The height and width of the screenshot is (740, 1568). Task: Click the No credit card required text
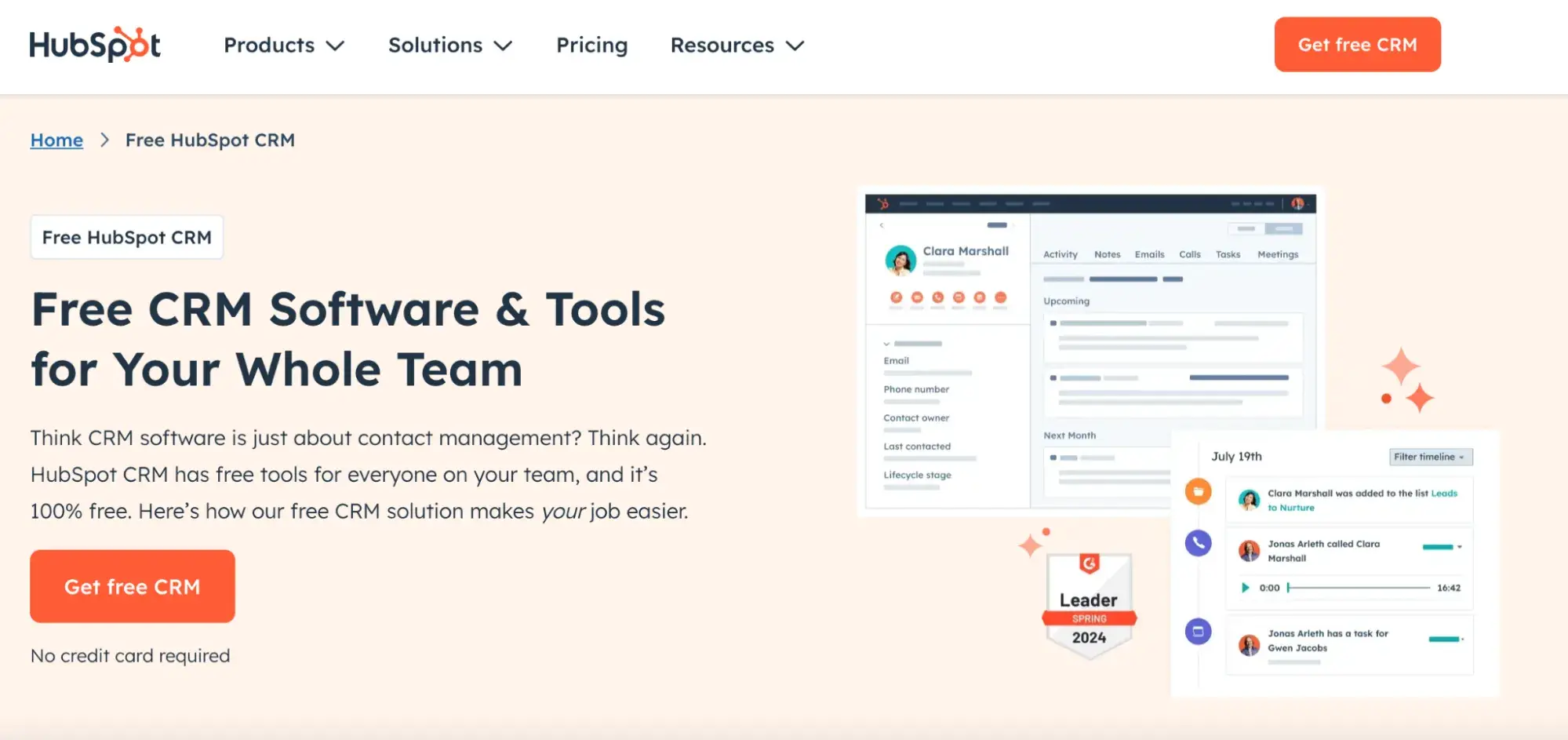pyautogui.click(x=130, y=655)
